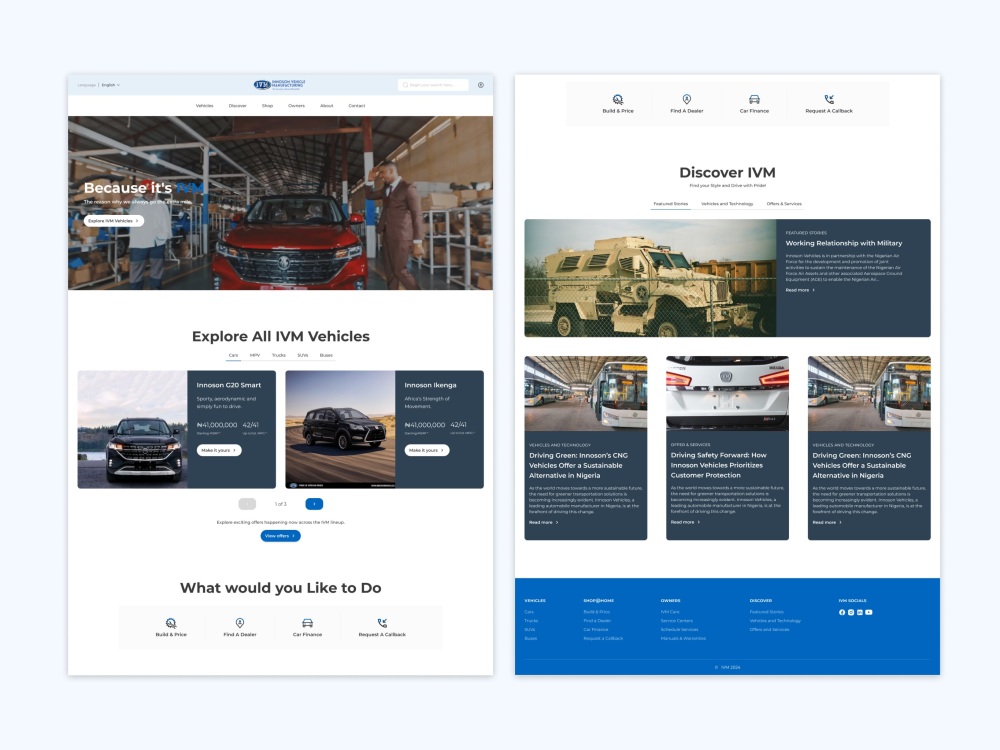Click footer Service Centers link
This screenshot has width=1000, height=750.
(677, 621)
